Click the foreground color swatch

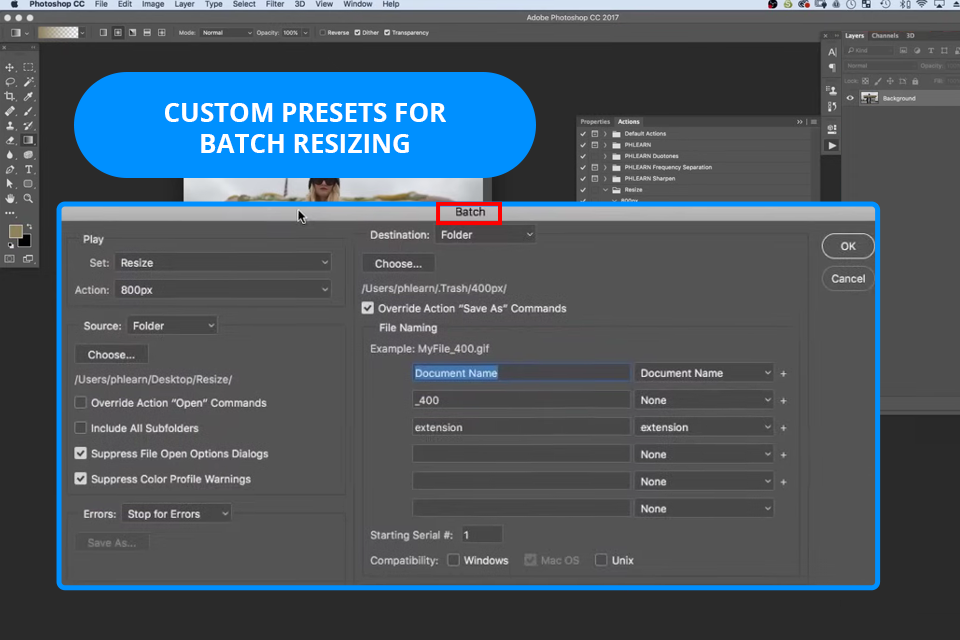click(x=15, y=231)
